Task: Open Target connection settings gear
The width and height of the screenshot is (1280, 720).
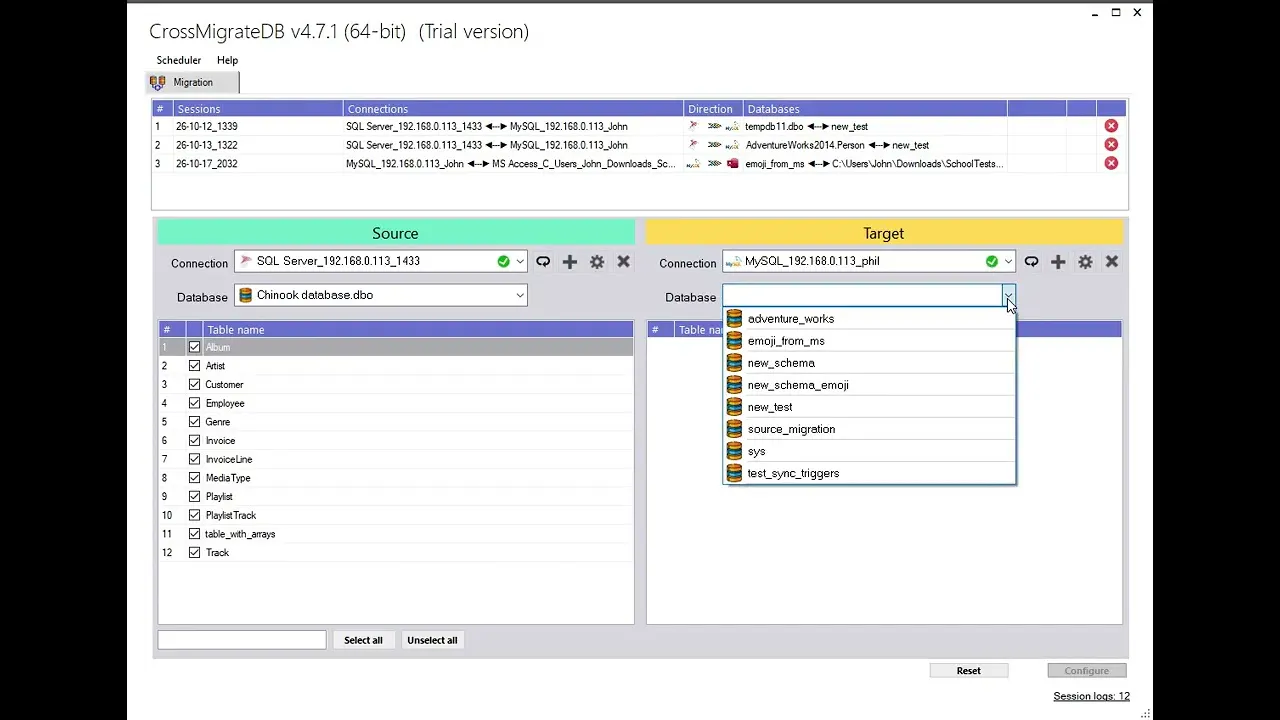Action: click(1085, 261)
